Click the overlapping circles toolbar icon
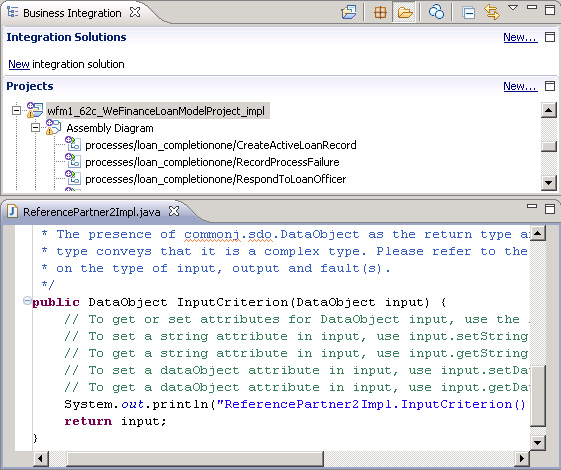 click(436, 12)
